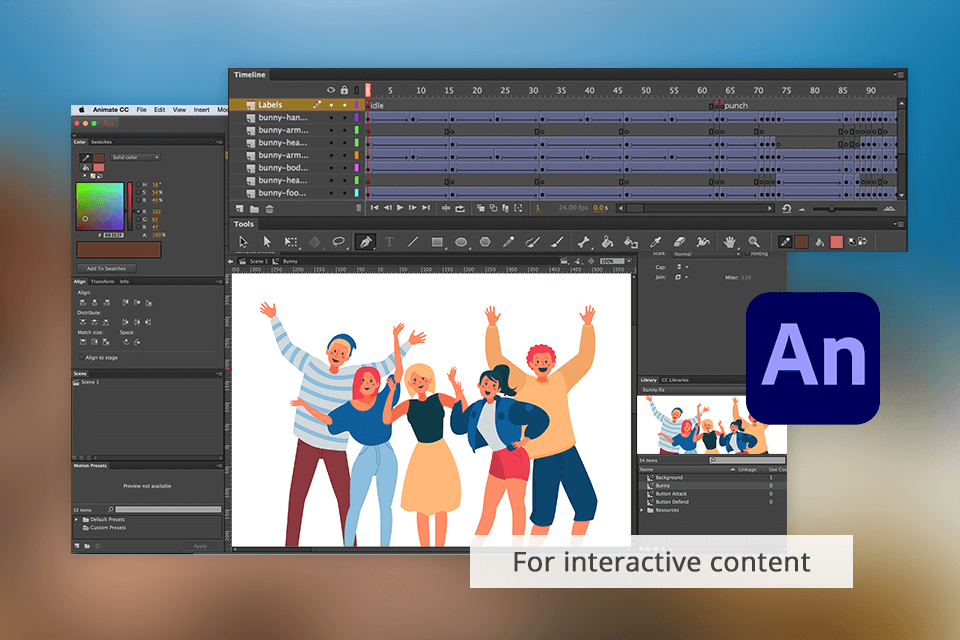Click the Loop playback icon
960x640 pixels.
[x=460, y=208]
